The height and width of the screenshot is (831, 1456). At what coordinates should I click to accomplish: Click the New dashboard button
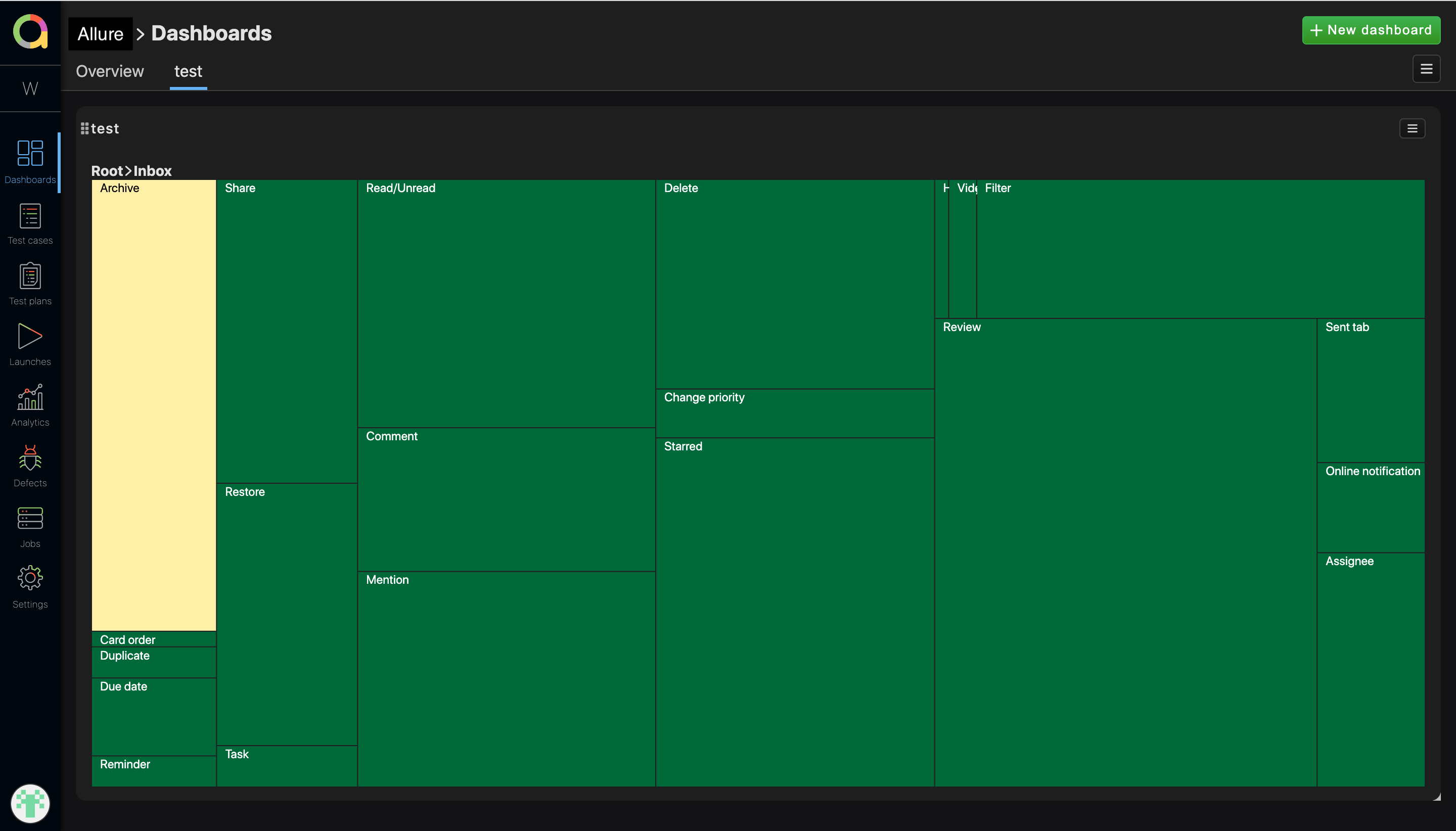pyautogui.click(x=1371, y=30)
